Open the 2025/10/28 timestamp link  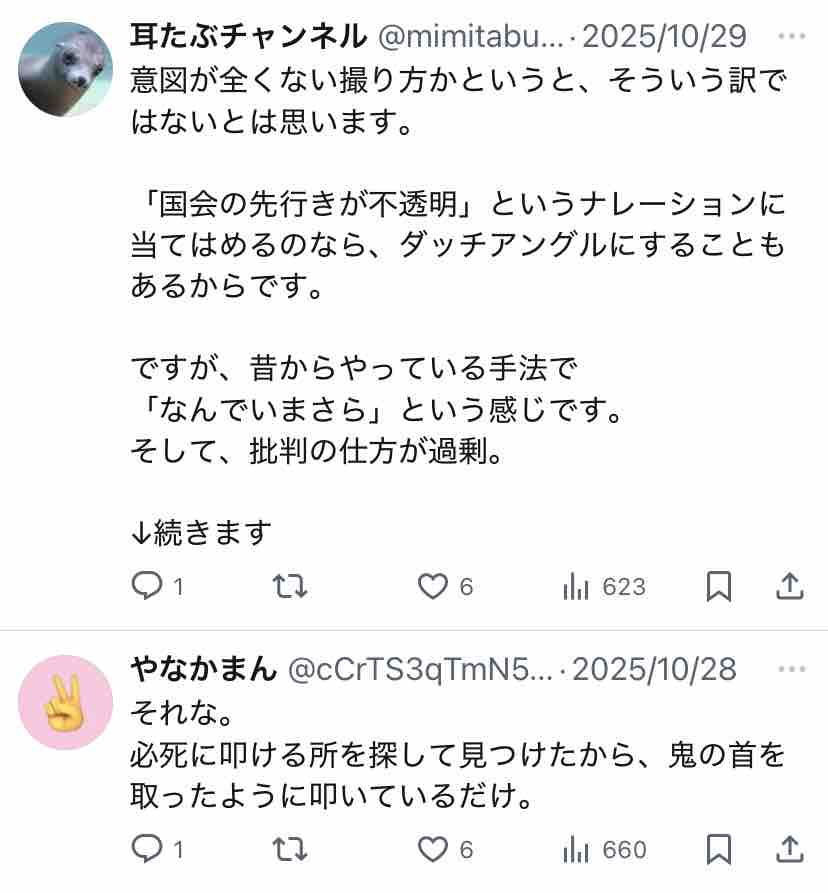654,669
